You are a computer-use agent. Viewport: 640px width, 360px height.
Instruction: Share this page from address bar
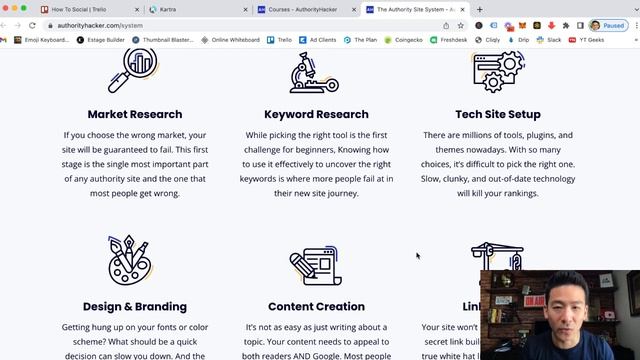[x=446, y=25]
